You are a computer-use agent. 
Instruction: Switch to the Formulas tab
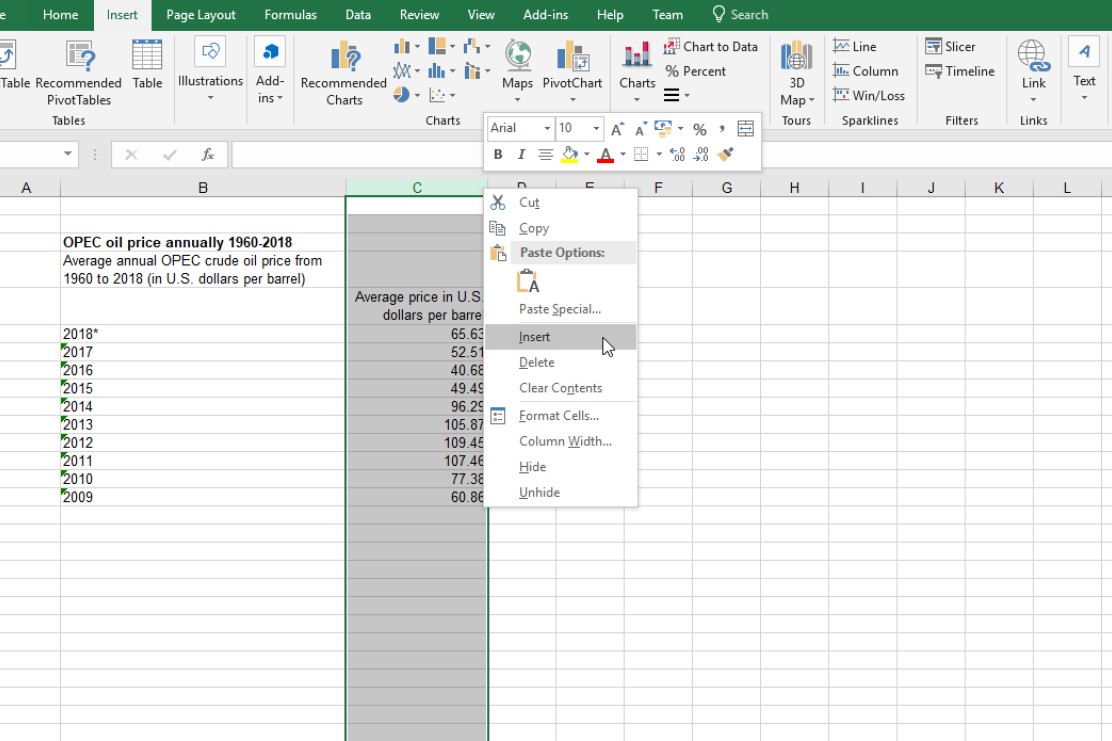click(290, 15)
